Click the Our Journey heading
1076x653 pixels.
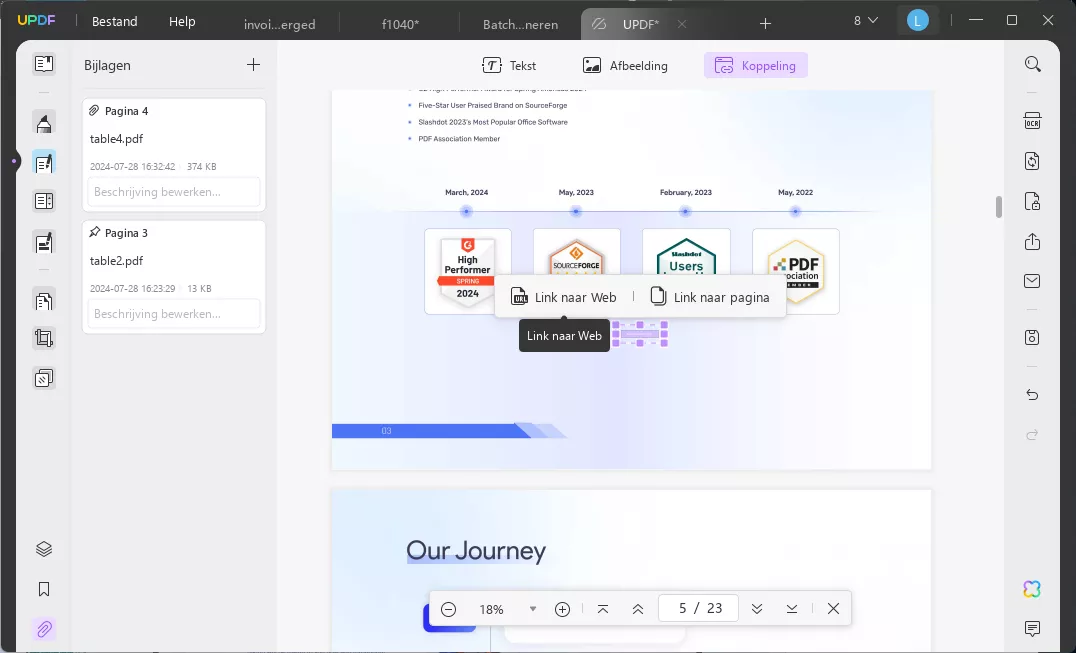(476, 551)
